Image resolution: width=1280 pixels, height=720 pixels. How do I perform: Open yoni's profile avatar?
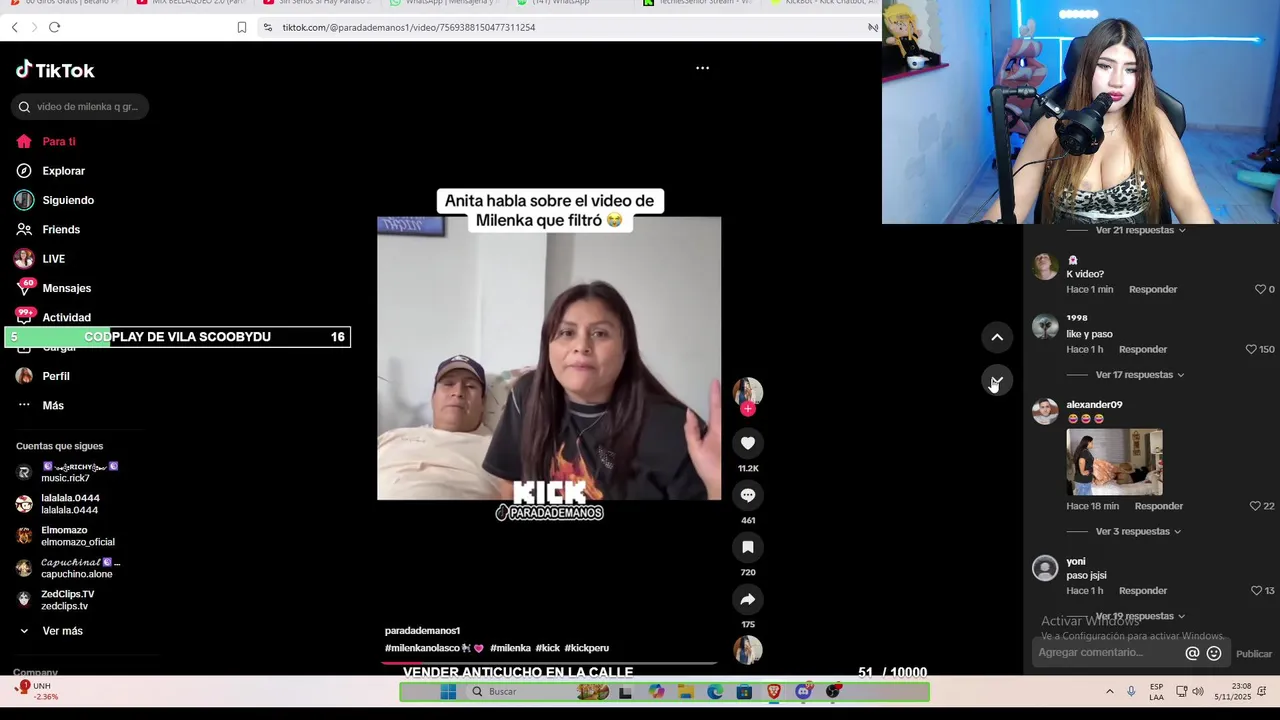1045,568
